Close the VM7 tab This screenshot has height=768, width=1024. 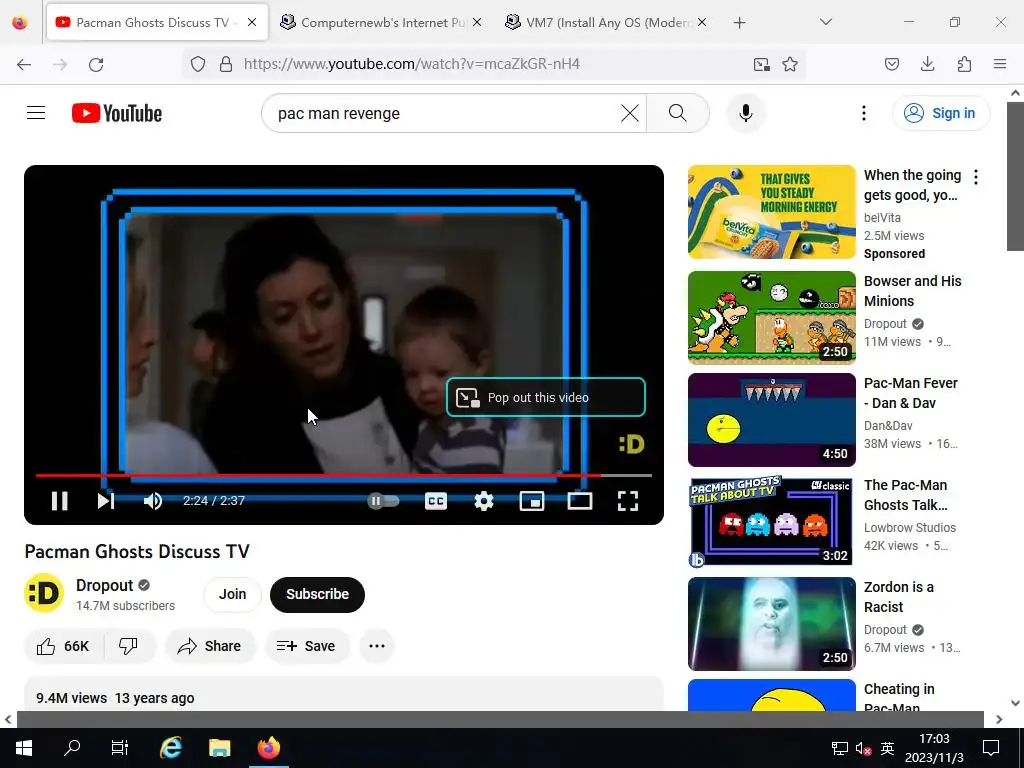[701, 22]
